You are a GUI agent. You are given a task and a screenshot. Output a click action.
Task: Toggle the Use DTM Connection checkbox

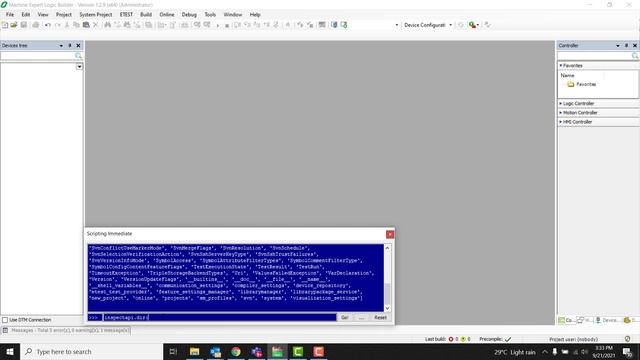pyautogui.click(x=5, y=320)
